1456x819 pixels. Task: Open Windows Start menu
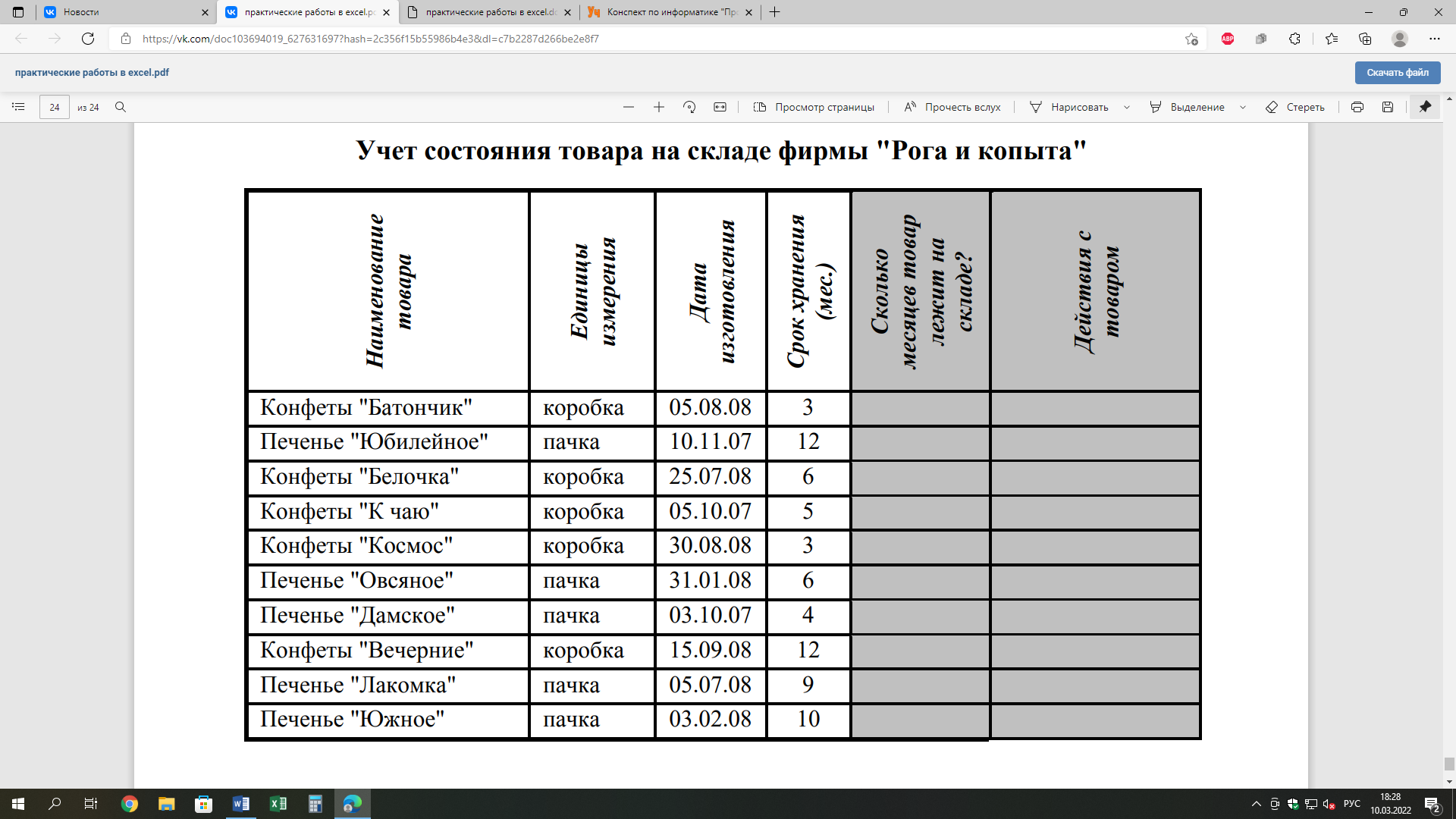tap(18, 804)
